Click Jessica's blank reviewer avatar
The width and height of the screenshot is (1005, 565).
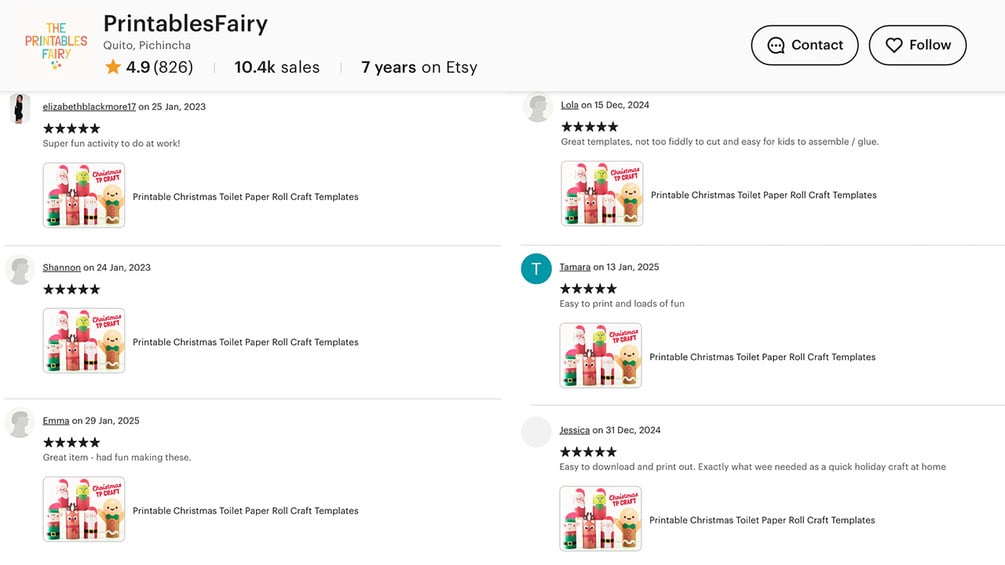tap(537, 432)
